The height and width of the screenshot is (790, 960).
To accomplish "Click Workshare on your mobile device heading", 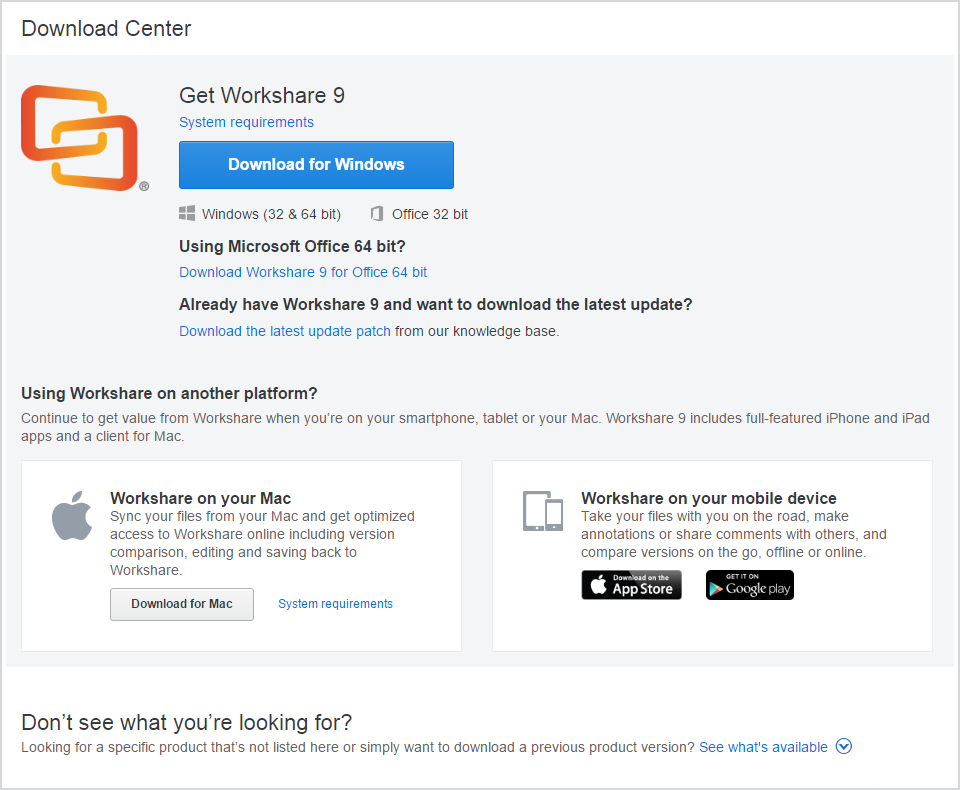I will [x=708, y=498].
